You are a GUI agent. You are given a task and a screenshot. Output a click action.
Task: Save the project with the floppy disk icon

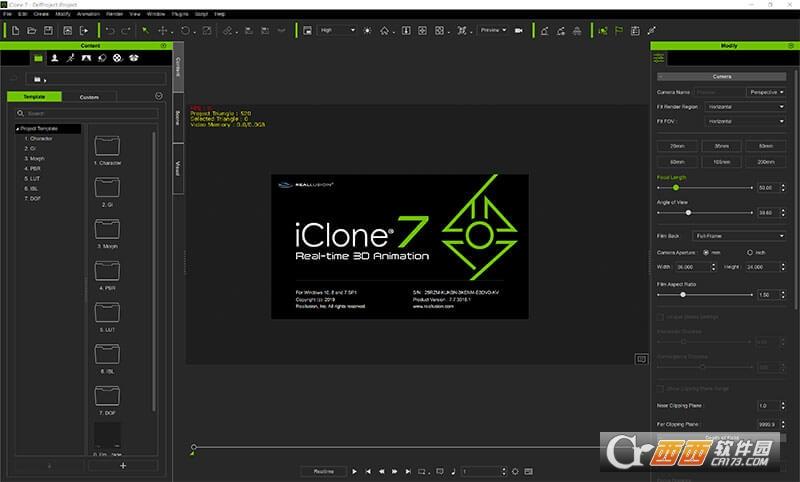(x=48, y=31)
